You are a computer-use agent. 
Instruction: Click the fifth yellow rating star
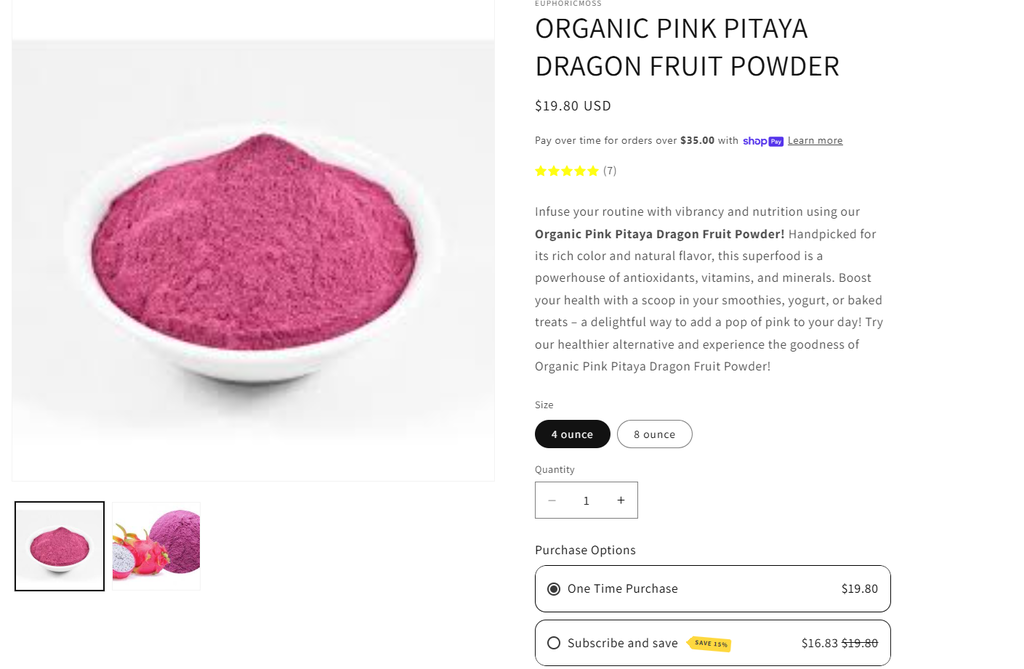pyautogui.click(x=593, y=171)
